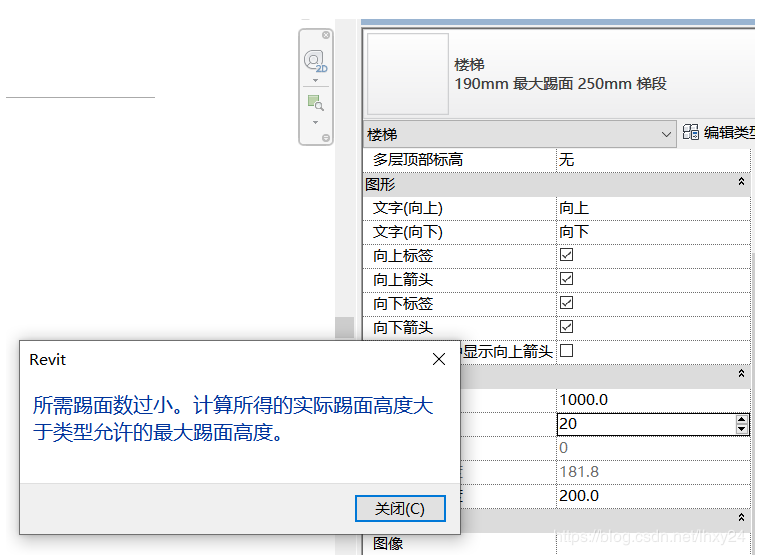This screenshot has height=558, width=761.
Task: Collapse the section above the 1000.0 value
Action: click(x=741, y=374)
